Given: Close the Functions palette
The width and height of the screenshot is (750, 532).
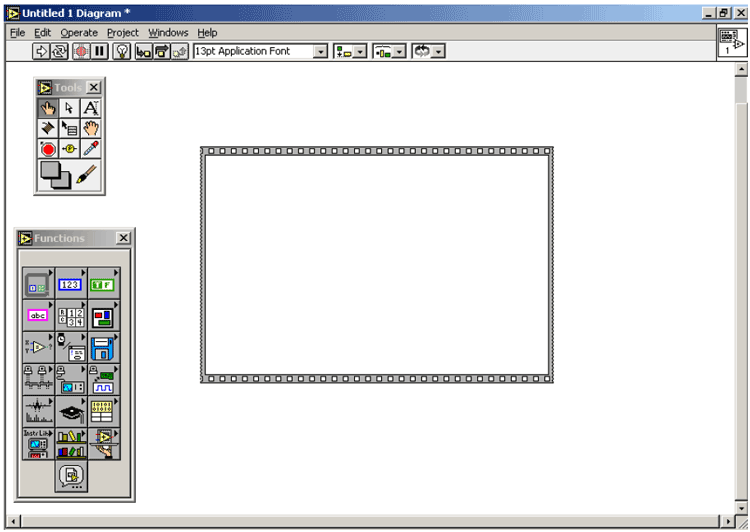Looking at the screenshot, I should click(x=123, y=238).
